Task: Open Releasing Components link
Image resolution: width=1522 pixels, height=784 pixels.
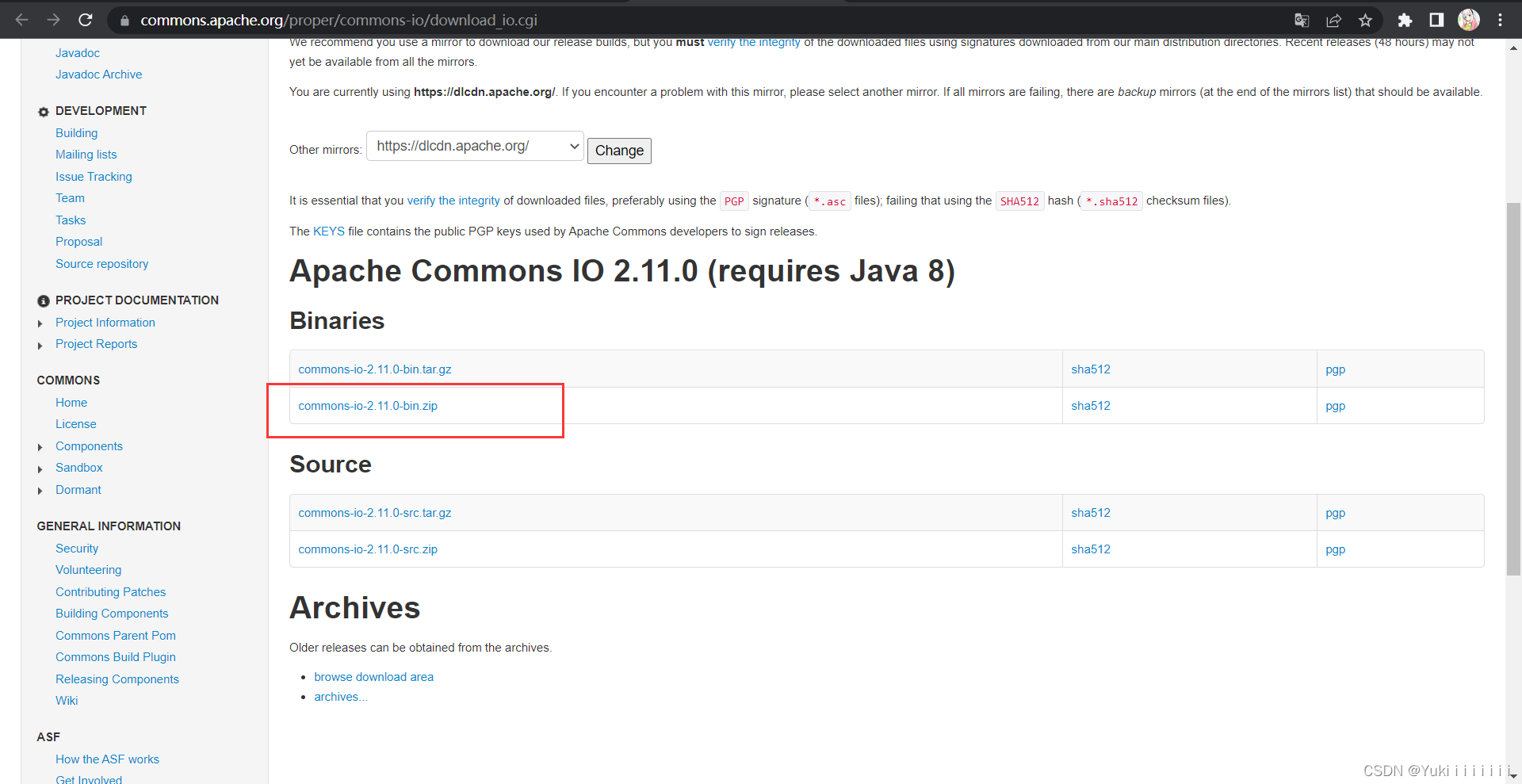Action: coord(117,679)
